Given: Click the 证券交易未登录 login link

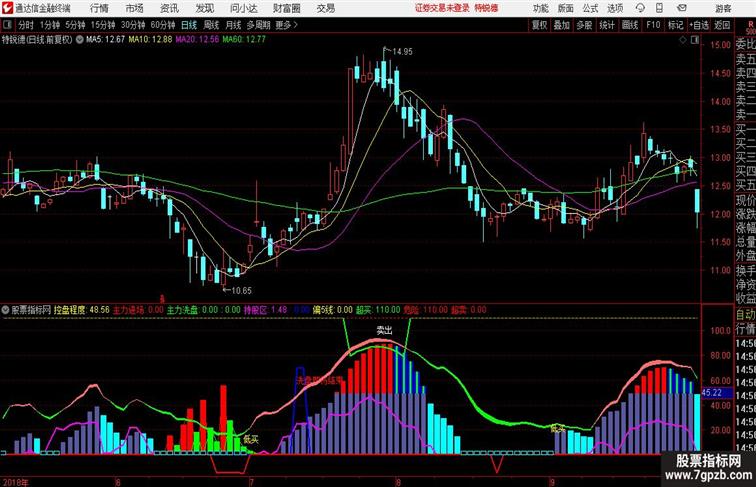Looking at the screenshot, I should (x=442, y=8).
